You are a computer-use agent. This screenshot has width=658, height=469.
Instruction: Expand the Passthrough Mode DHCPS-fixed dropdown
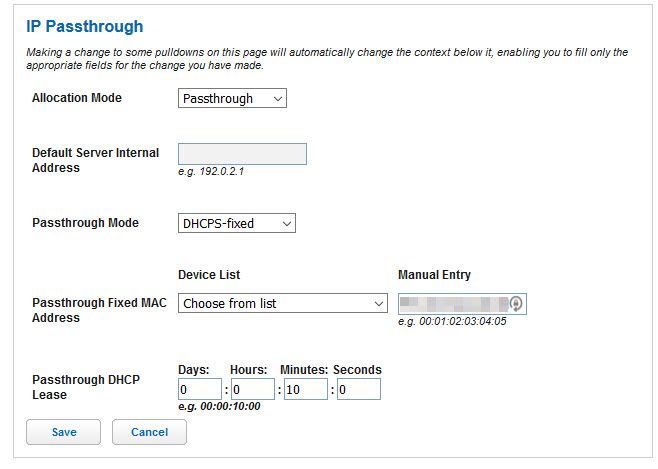click(236, 223)
